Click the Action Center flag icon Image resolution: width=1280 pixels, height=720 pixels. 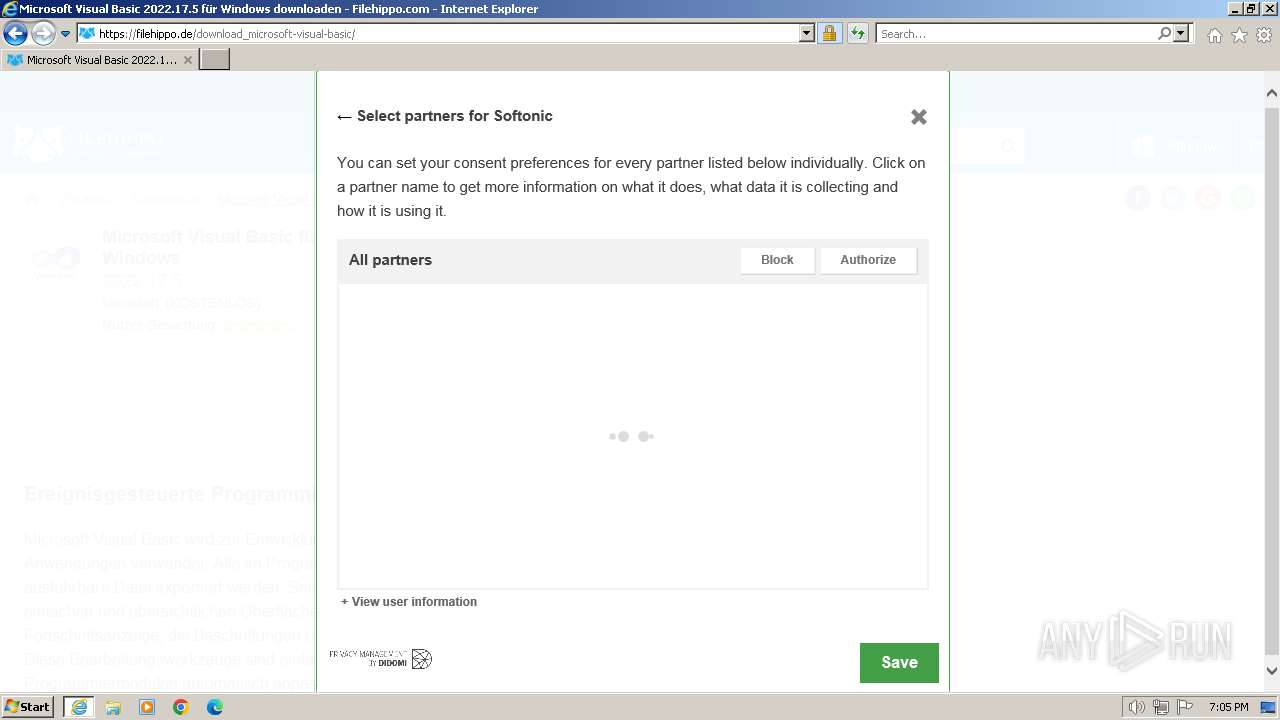coord(1184,708)
